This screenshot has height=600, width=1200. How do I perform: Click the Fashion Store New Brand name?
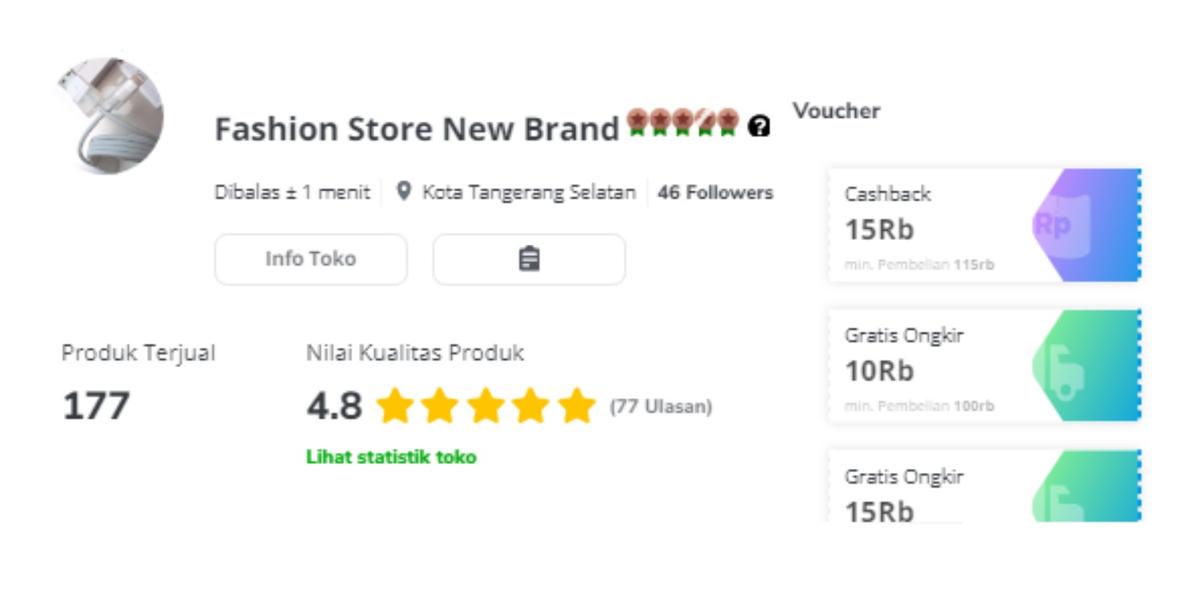coord(417,129)
